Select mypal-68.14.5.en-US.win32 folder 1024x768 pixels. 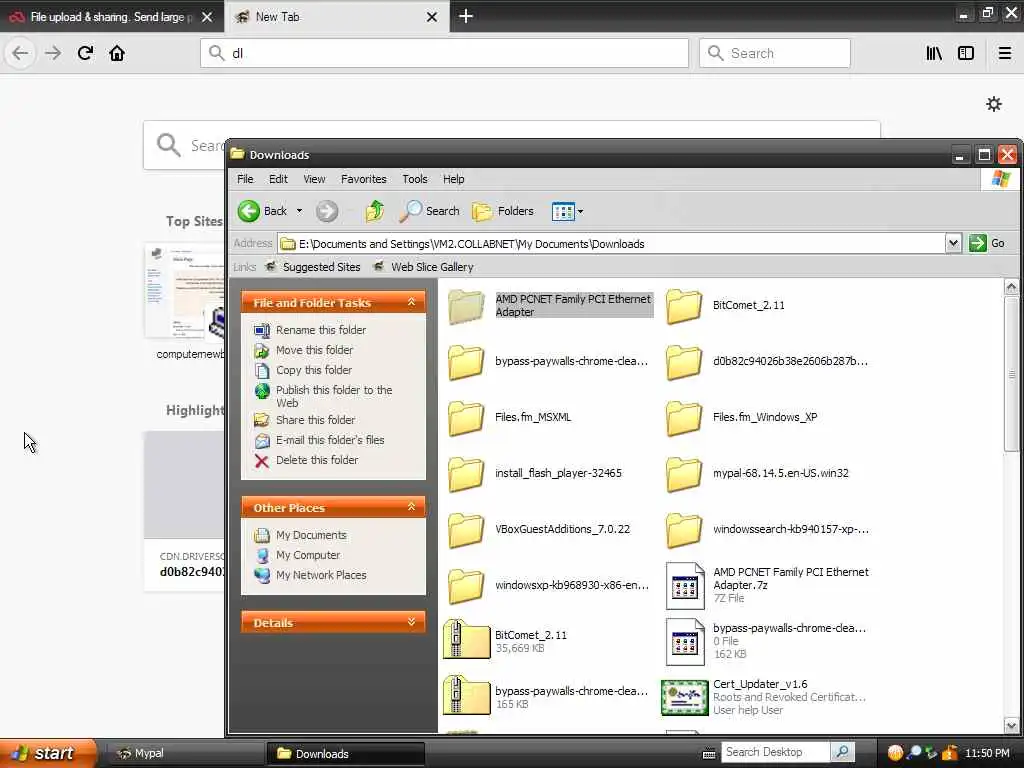[x=758, y=473]
